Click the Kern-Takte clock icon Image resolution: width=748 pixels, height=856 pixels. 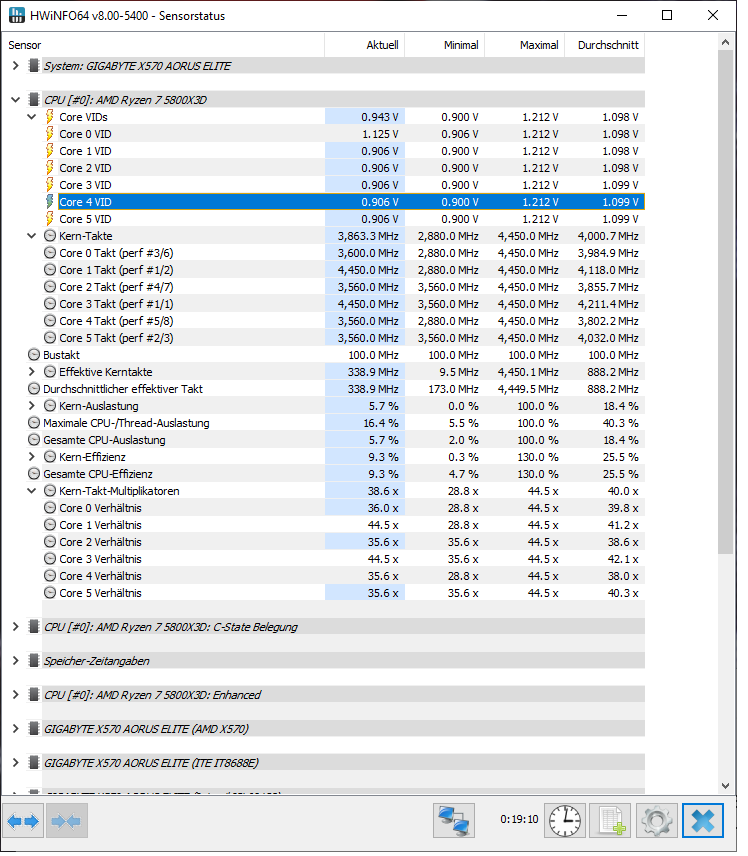50,237
